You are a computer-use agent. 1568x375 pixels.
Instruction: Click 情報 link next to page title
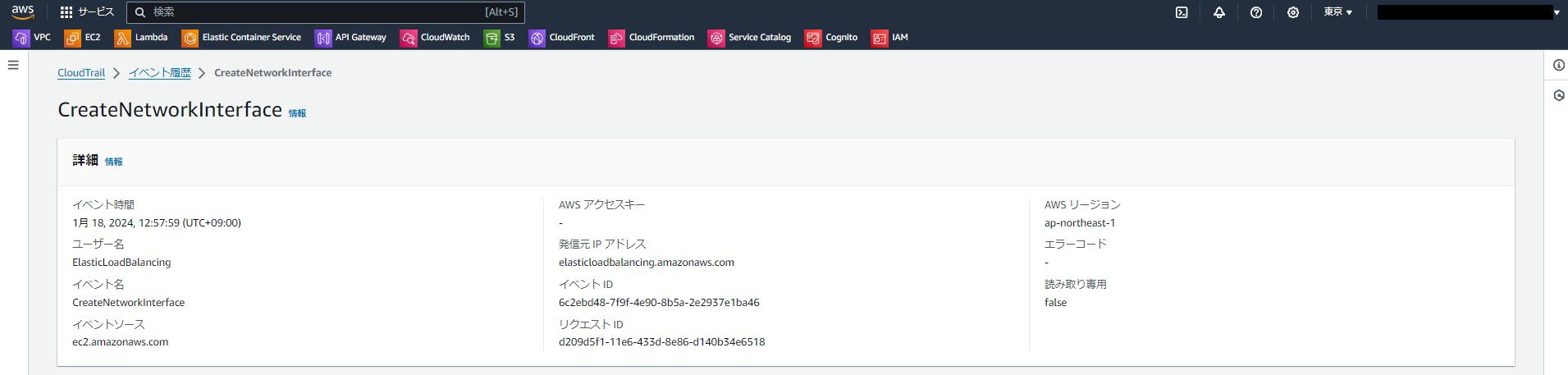click(x=297, y=113)
